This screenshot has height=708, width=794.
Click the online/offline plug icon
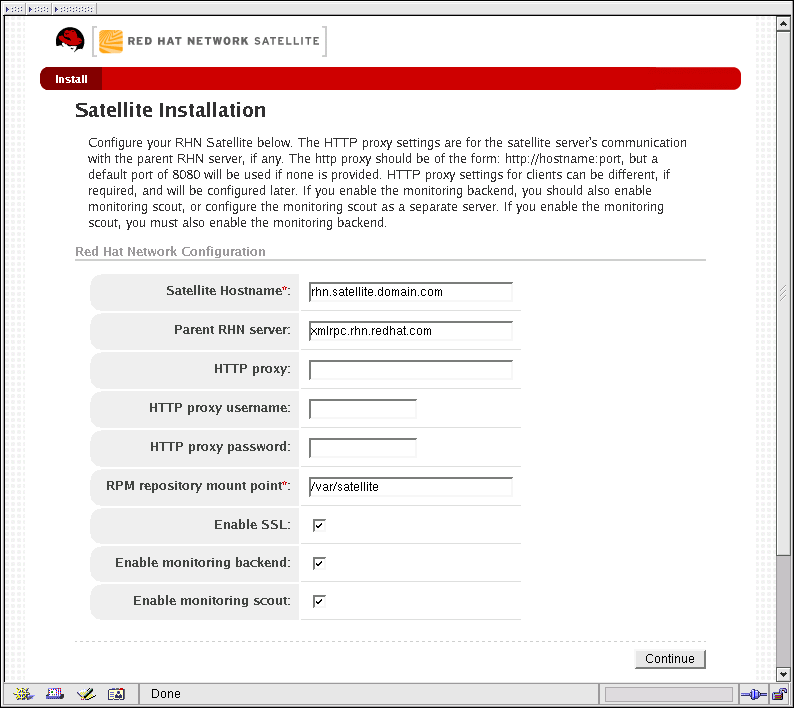tap(753, 694)
